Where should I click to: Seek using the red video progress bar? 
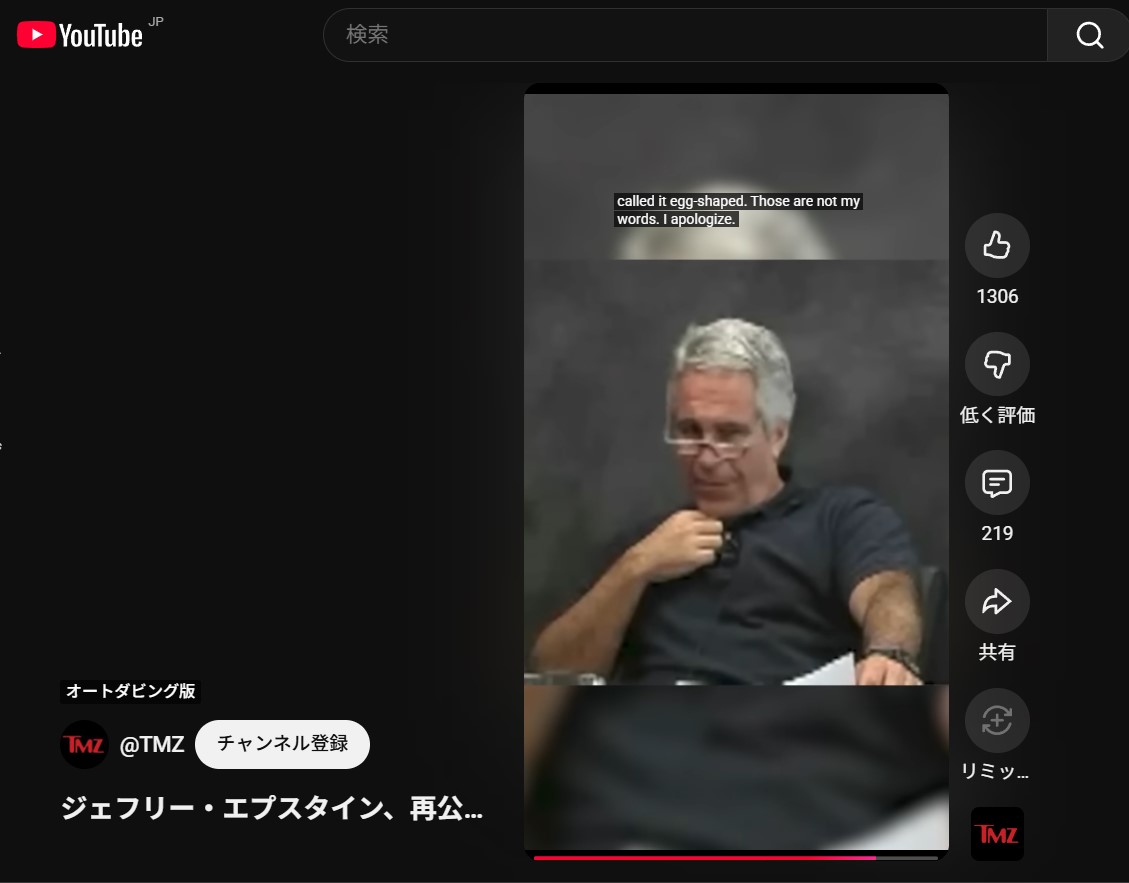click(x=705, y=857)
